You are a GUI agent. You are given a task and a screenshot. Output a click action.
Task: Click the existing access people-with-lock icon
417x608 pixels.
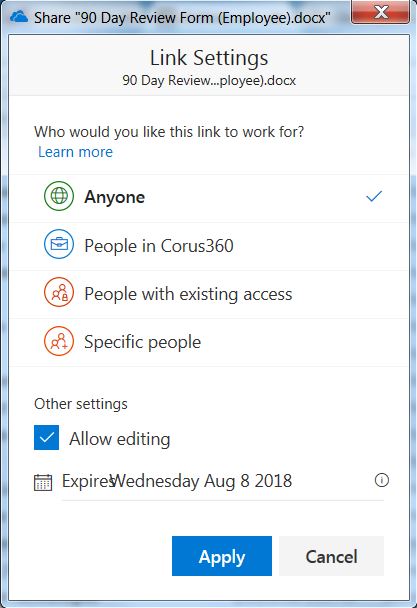(x=59, y=292)
